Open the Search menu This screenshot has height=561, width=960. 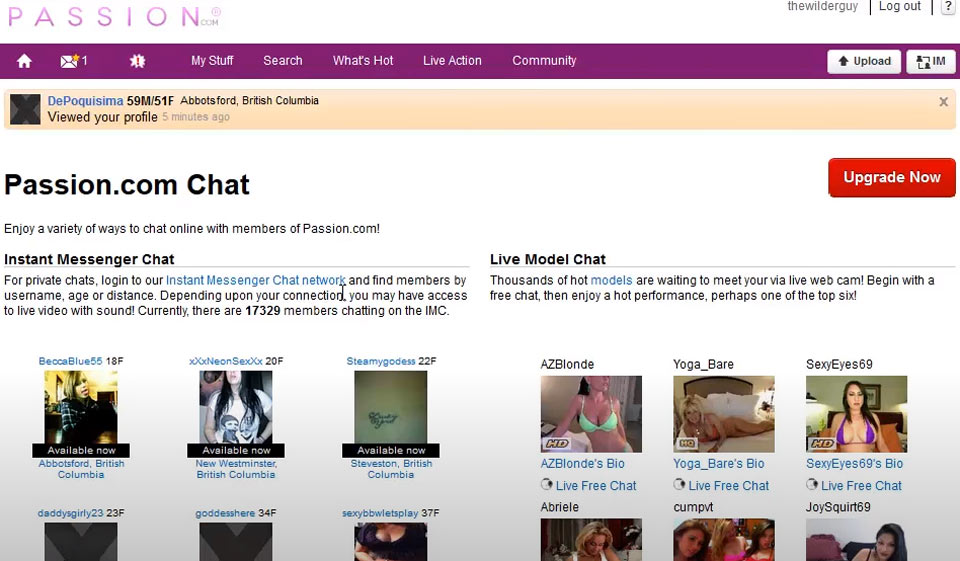[x=283, y=61]
